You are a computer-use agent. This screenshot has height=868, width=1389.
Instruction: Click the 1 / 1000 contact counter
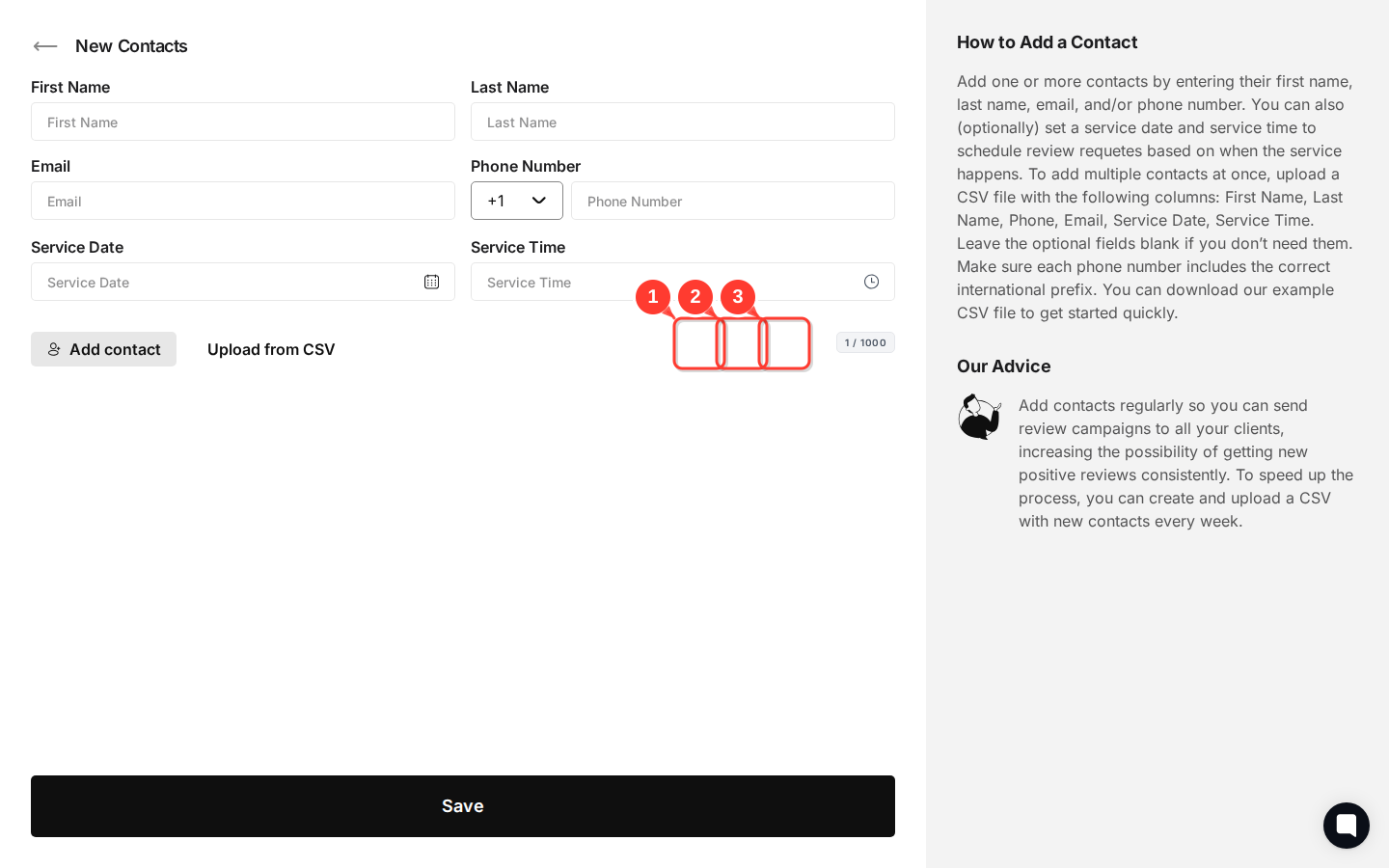coord(865,342)
